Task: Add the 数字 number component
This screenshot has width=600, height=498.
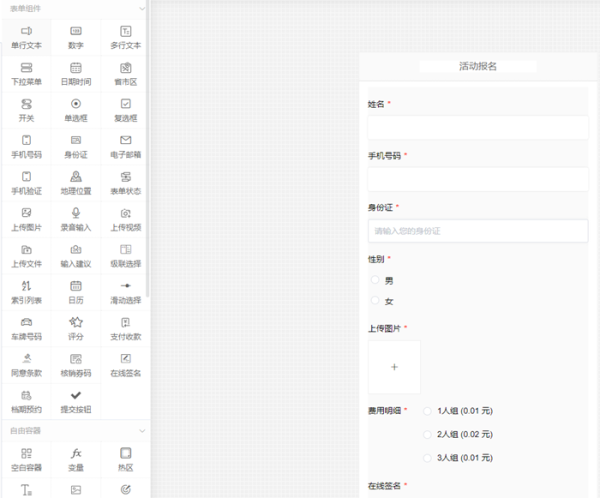Action: 76,38
